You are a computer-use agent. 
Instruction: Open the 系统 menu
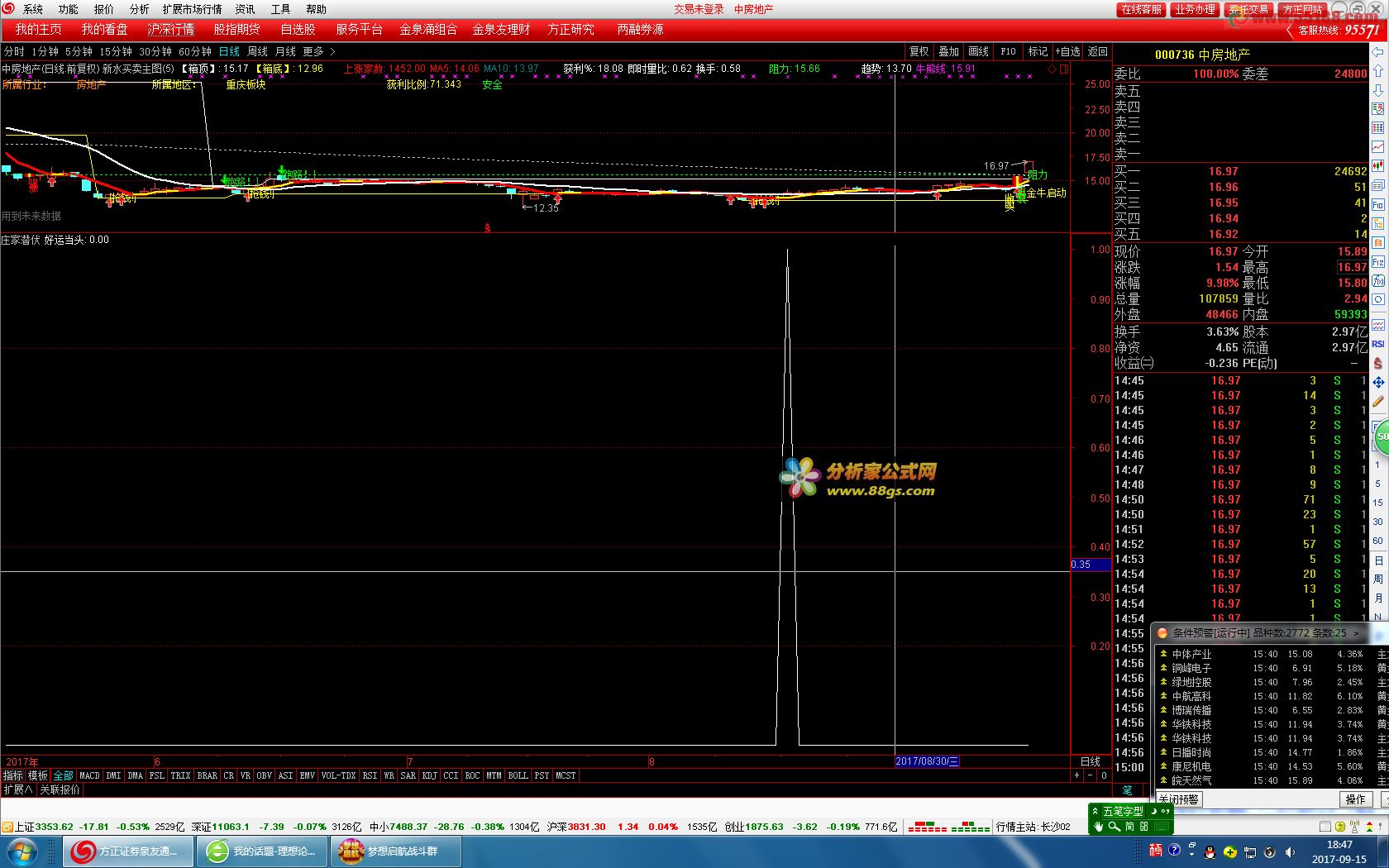[x=33, y=9]
